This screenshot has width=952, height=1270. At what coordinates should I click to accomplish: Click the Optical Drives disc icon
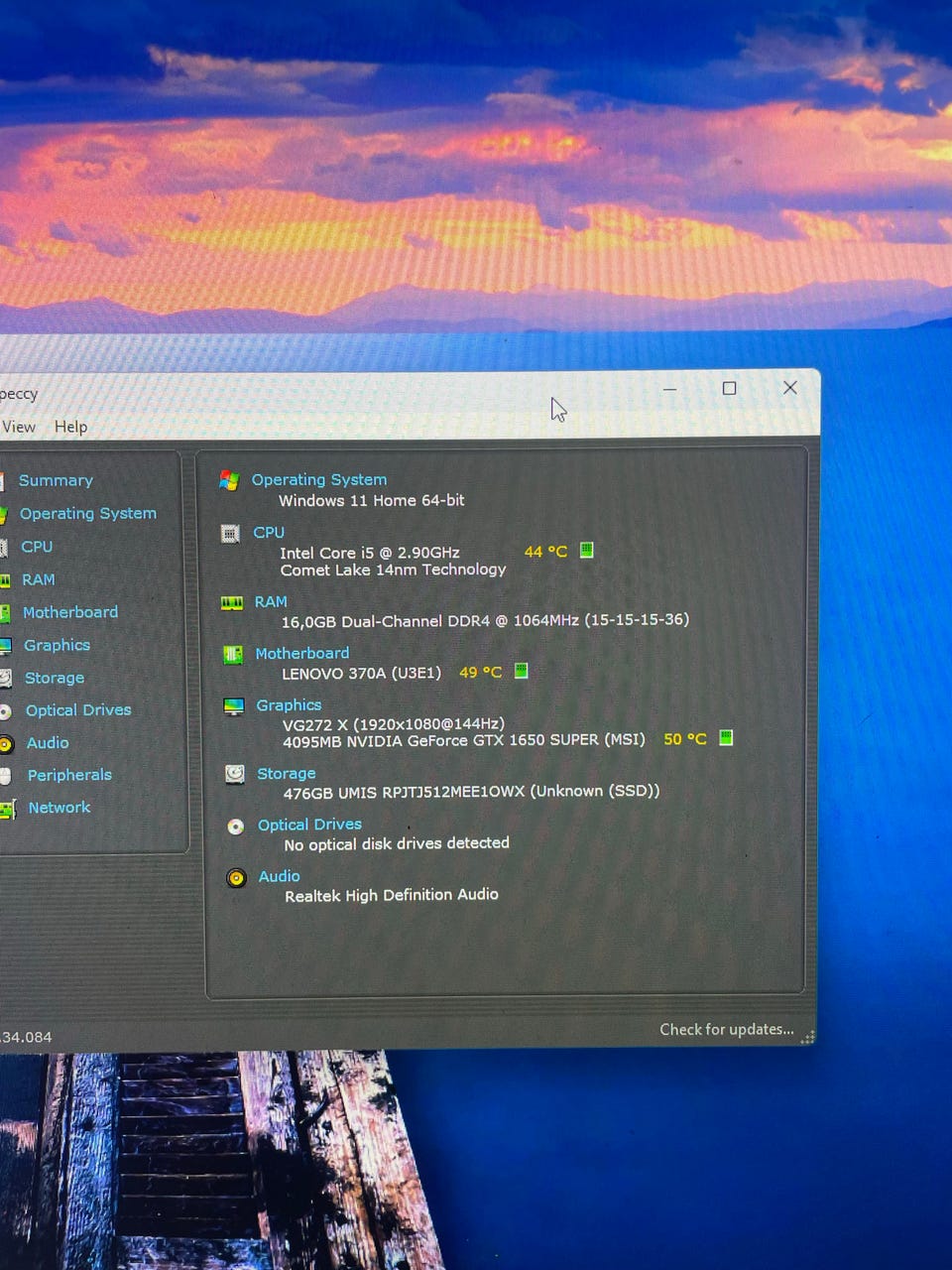(x=236, y=826)
